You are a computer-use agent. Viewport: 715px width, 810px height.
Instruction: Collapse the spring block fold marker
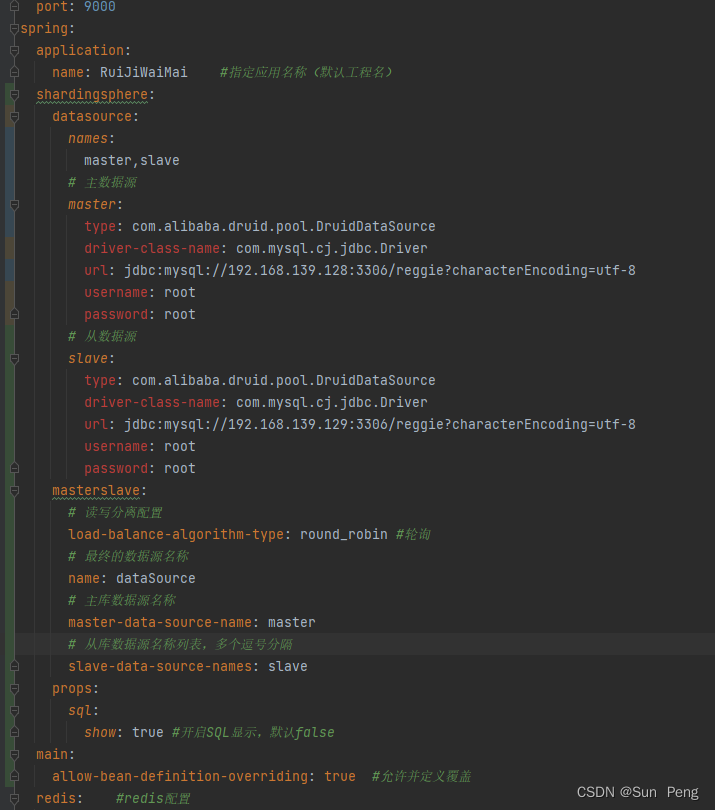[14, 29]
